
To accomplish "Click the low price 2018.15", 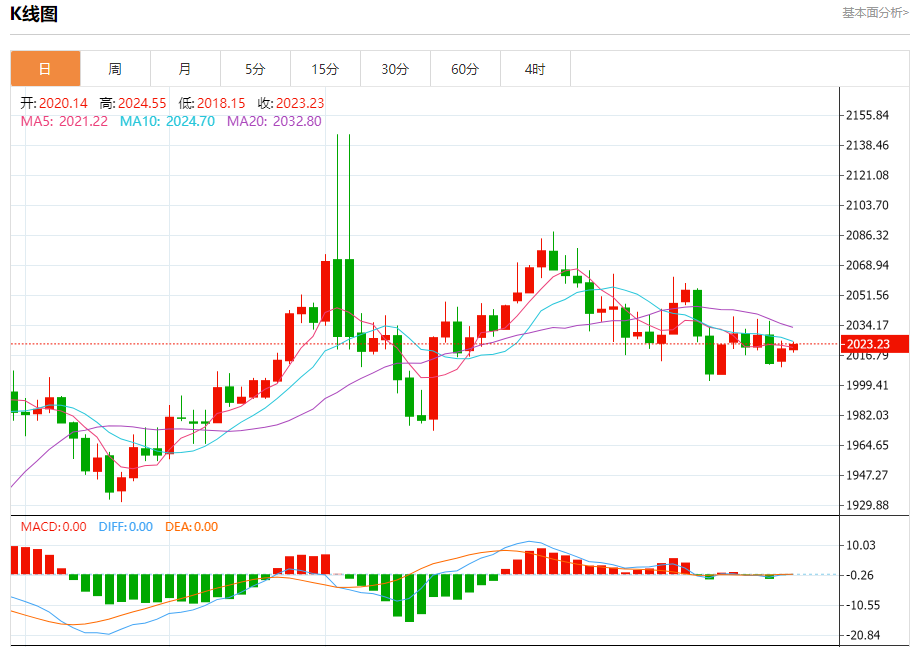I will pyautogui.click(x=221, y=103).
